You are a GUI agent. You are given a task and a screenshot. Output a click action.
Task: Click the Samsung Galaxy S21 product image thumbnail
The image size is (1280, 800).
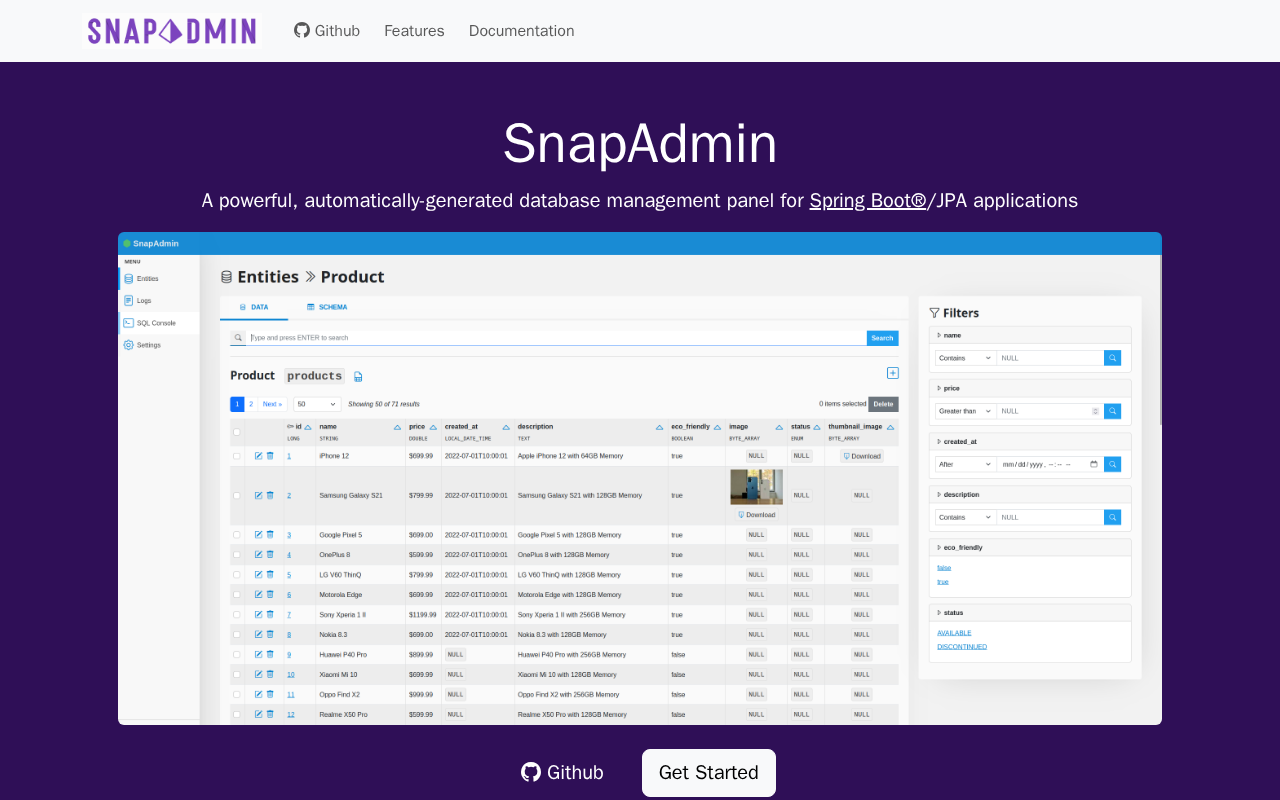(756, 487)
